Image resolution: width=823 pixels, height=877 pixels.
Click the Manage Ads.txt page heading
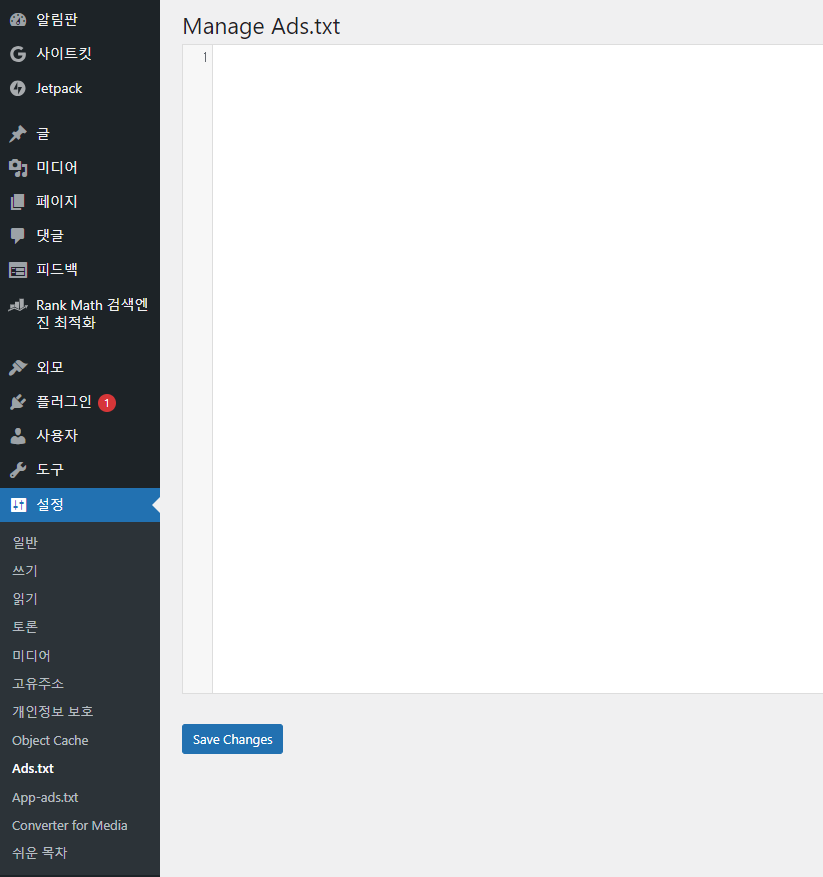coord(261,26)
